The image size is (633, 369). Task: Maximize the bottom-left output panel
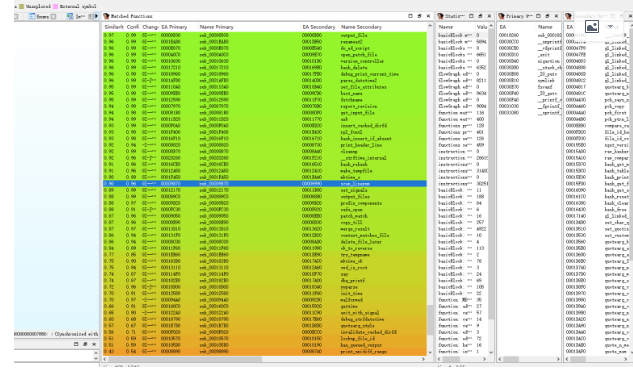[x=76, y=344]
